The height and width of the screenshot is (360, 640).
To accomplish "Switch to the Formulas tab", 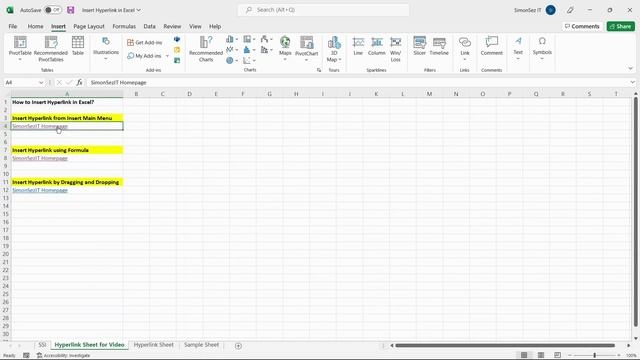I will [124, 26].
